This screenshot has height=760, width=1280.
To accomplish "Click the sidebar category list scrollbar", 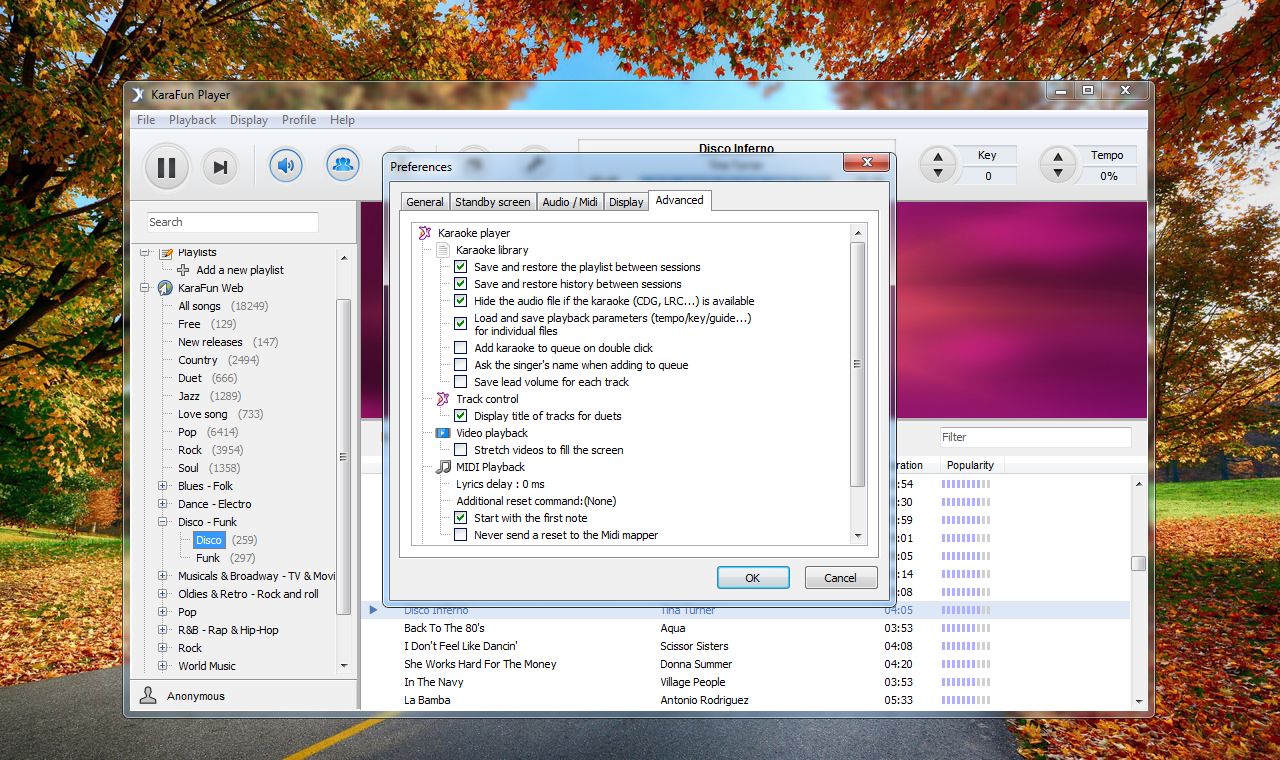I will pos(344,456).
